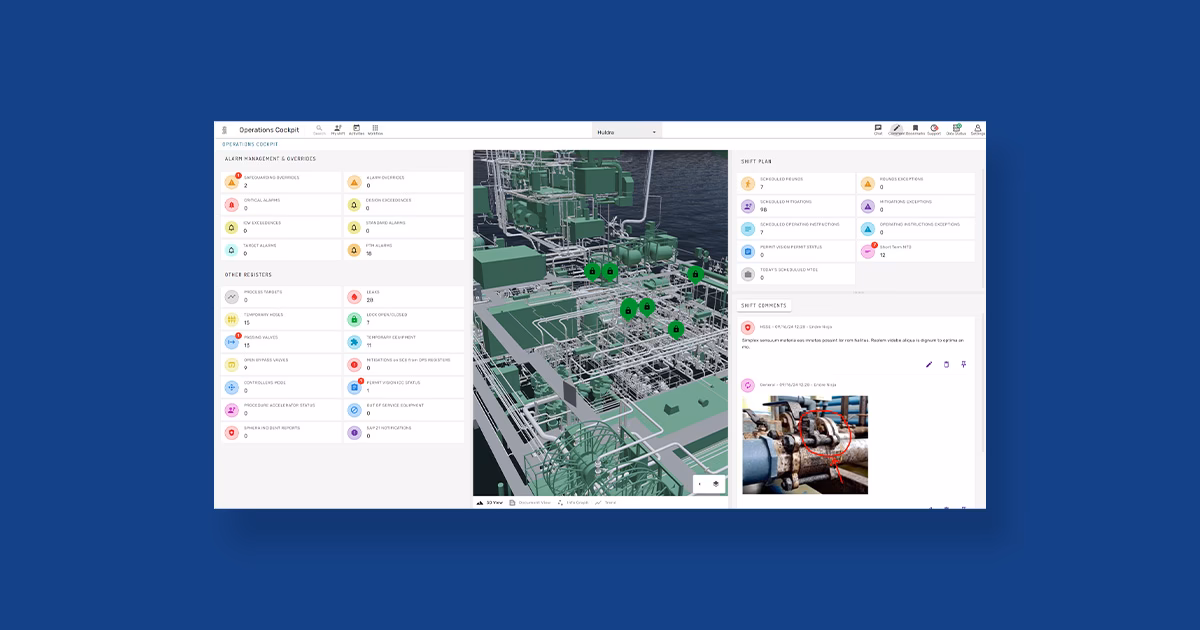1200x630 pixels.
Task: Check Data Status via its icon
Action: [957, 128]
